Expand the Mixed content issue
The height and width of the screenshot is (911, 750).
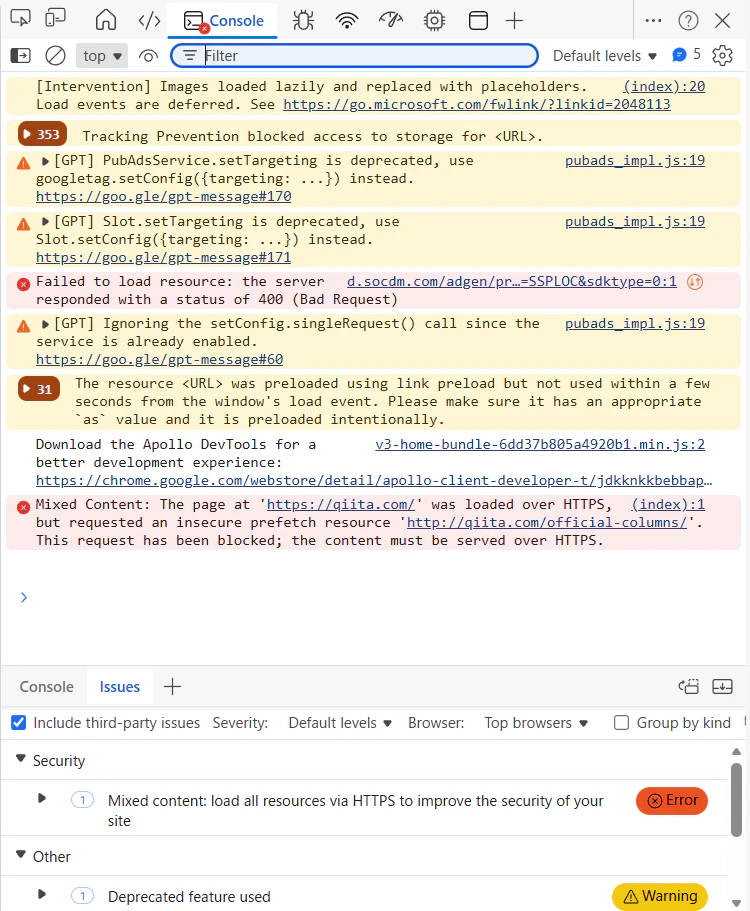pyautogui.click(x=42, y=799)
